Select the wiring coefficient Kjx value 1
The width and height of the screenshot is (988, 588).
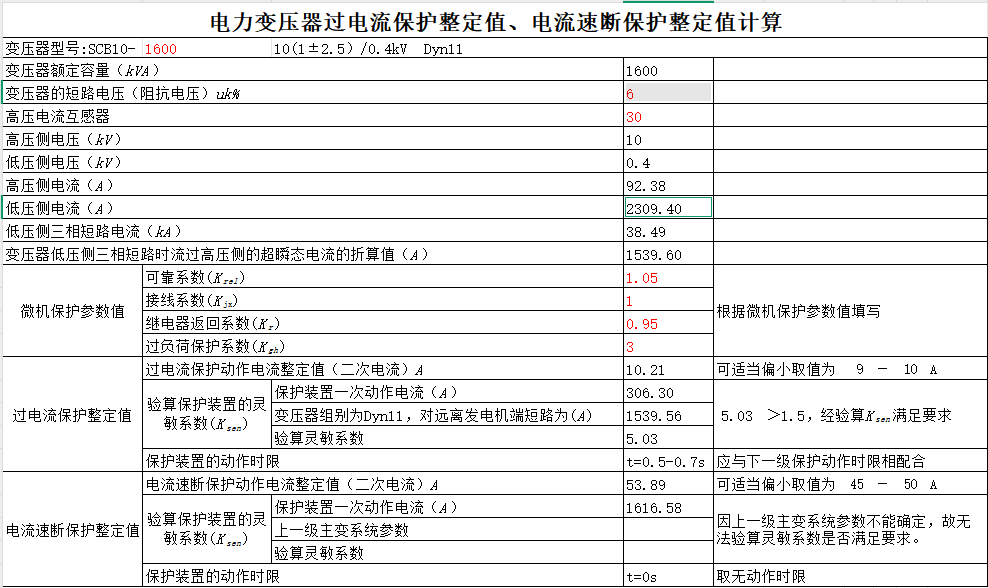pyautogui.click(x=667, y=301)
